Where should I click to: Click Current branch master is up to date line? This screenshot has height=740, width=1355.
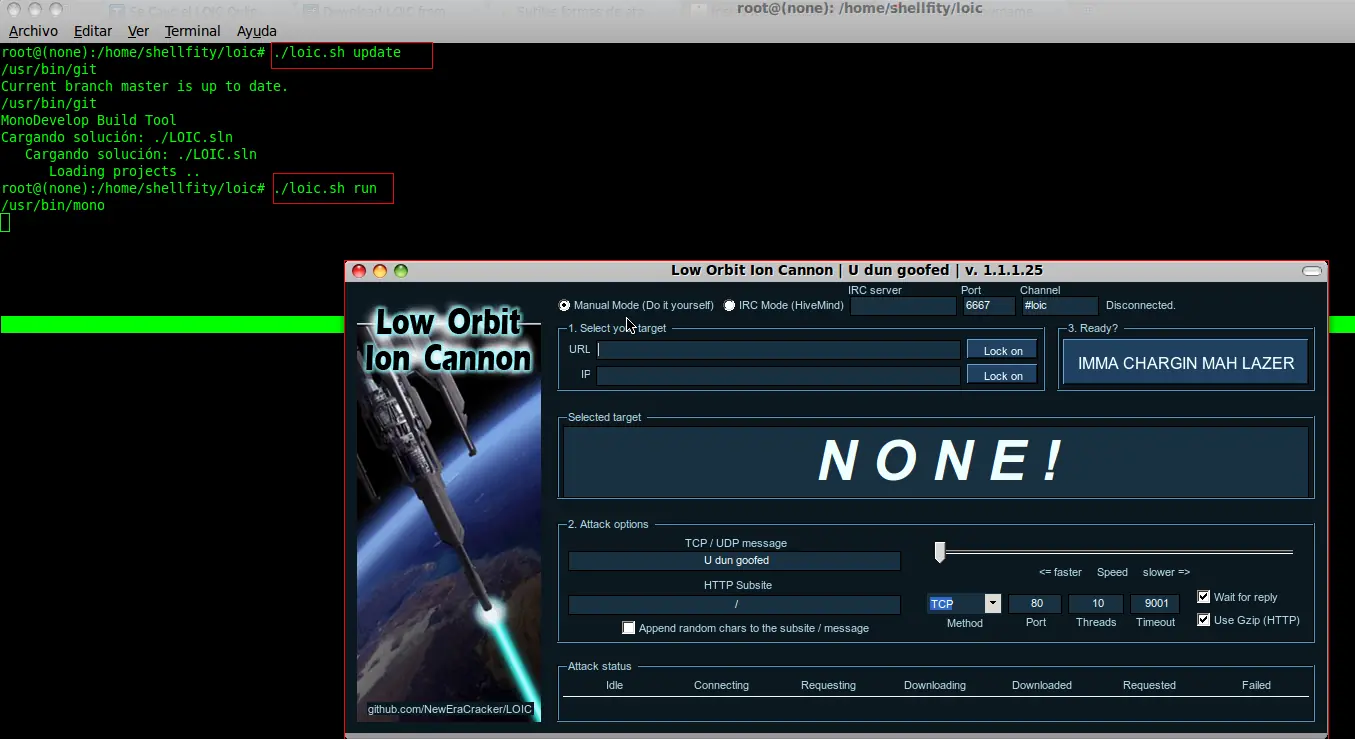point(144,87)
